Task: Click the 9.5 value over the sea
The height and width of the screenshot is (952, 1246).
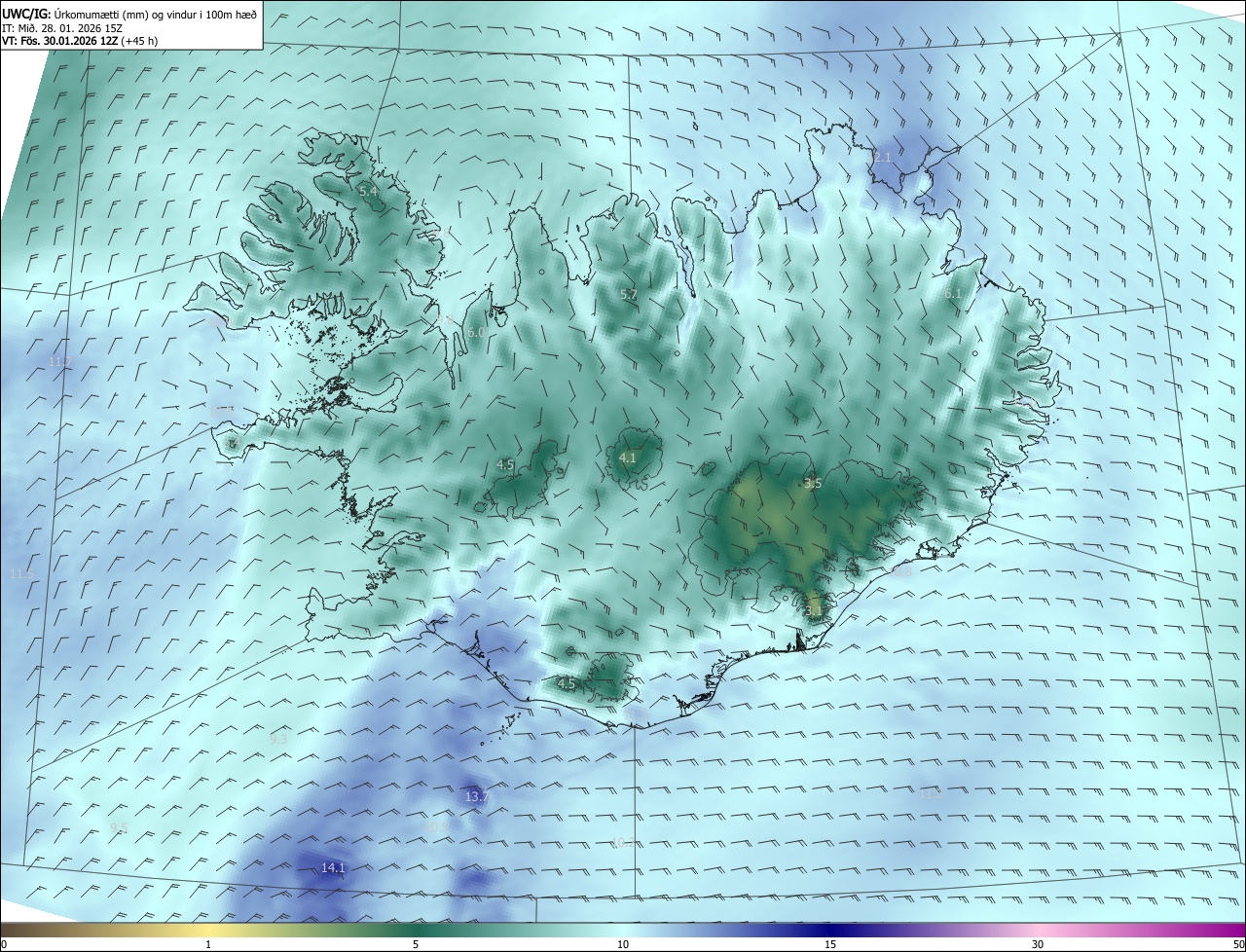Action: point(119,828)
